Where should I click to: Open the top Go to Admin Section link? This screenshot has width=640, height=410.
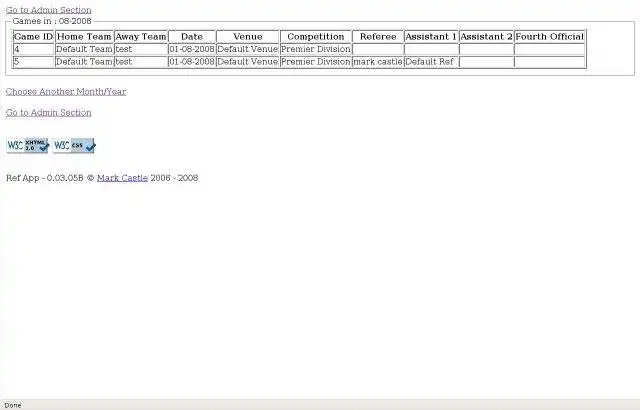(49, 10)
